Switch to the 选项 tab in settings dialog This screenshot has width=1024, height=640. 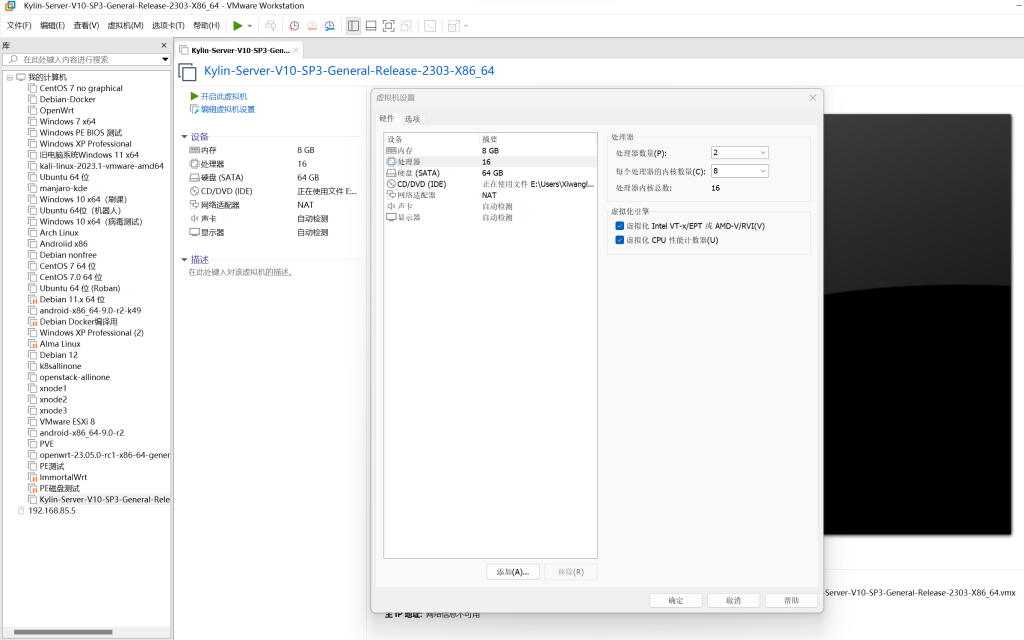coord(412,119)
